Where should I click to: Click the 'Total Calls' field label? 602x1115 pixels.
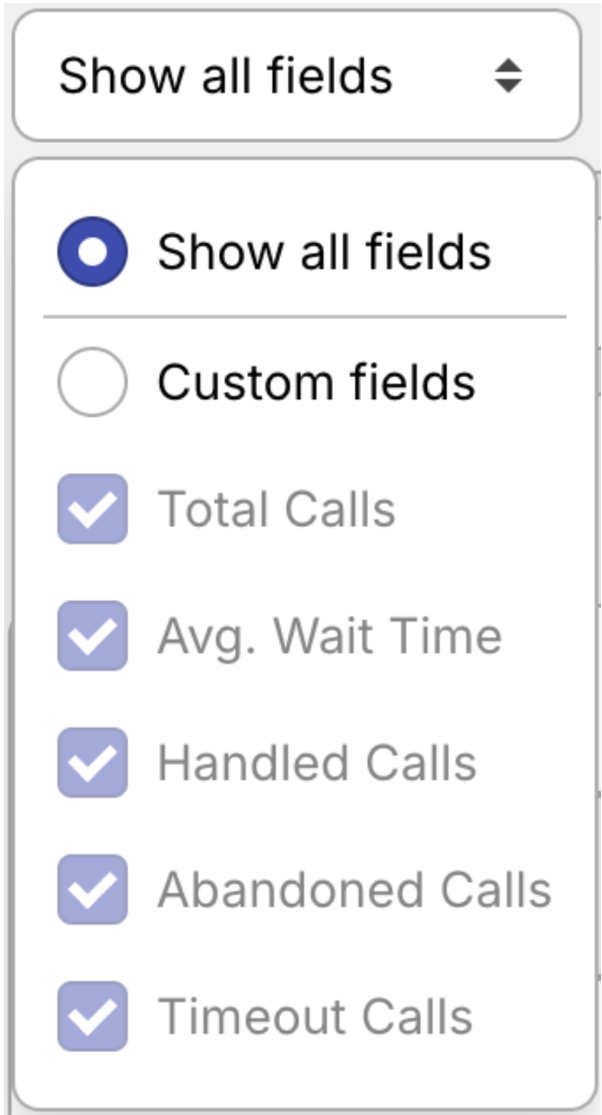(x=276, y=509)
